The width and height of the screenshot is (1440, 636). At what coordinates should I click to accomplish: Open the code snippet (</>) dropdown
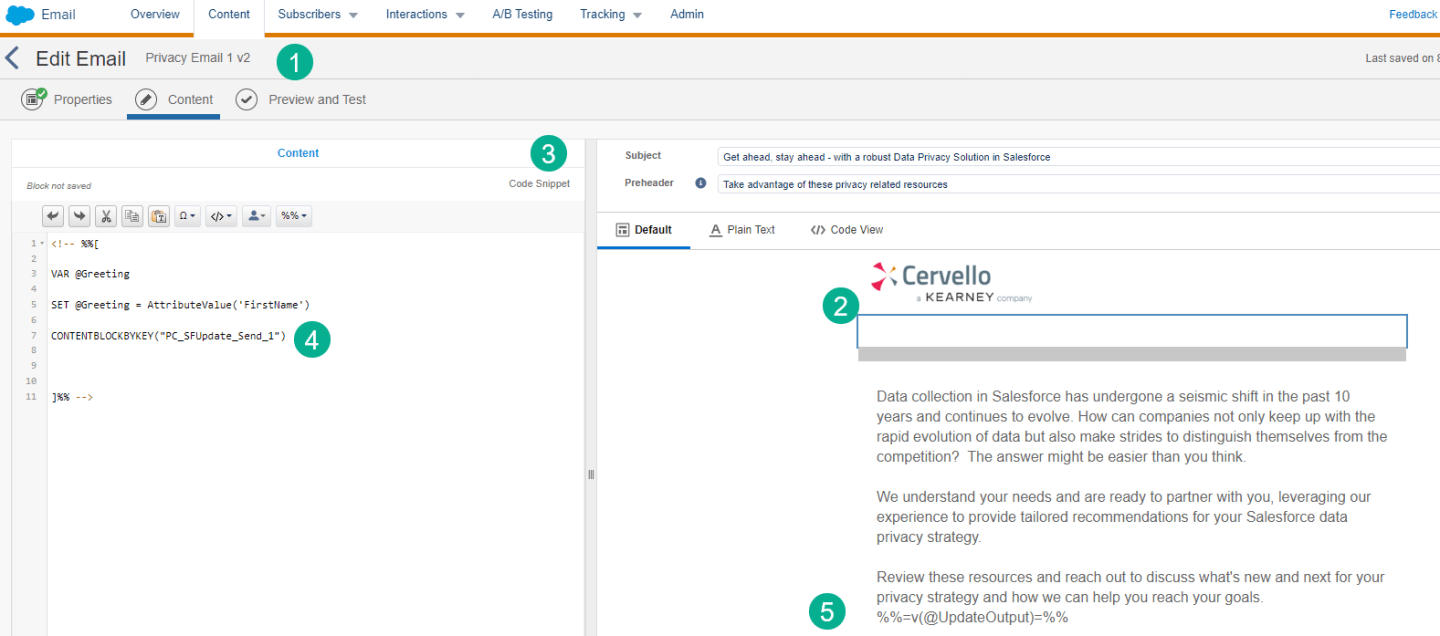(x=220, y=216)
